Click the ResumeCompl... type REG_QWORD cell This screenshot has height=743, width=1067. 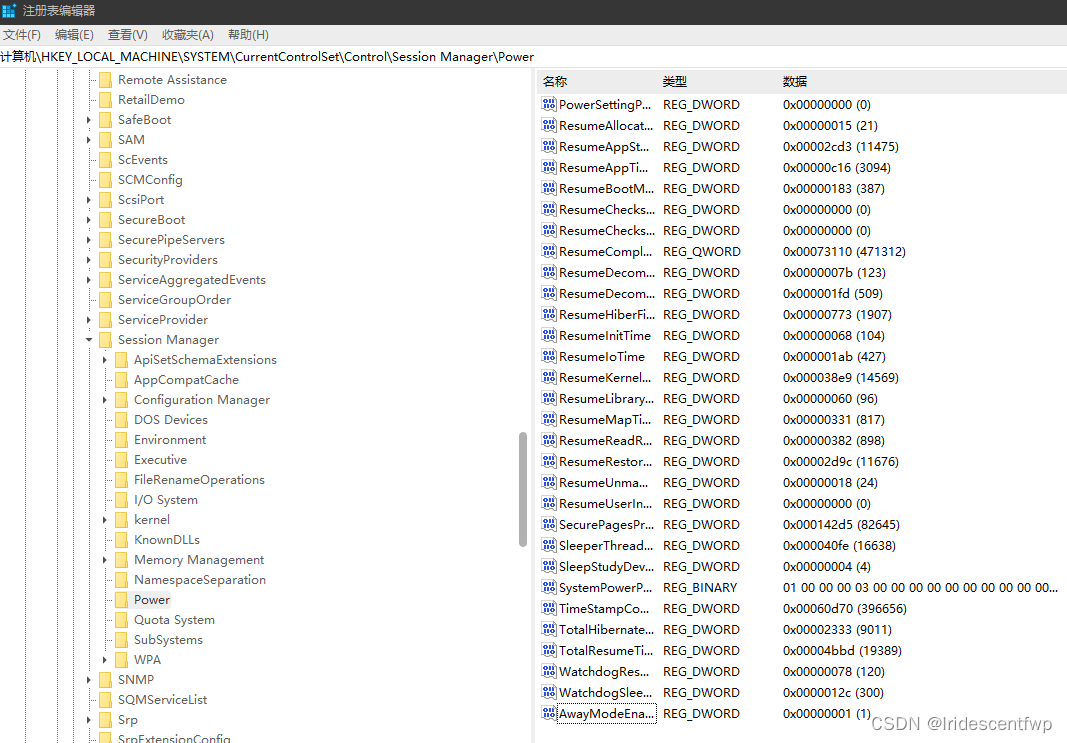(702, 251)
